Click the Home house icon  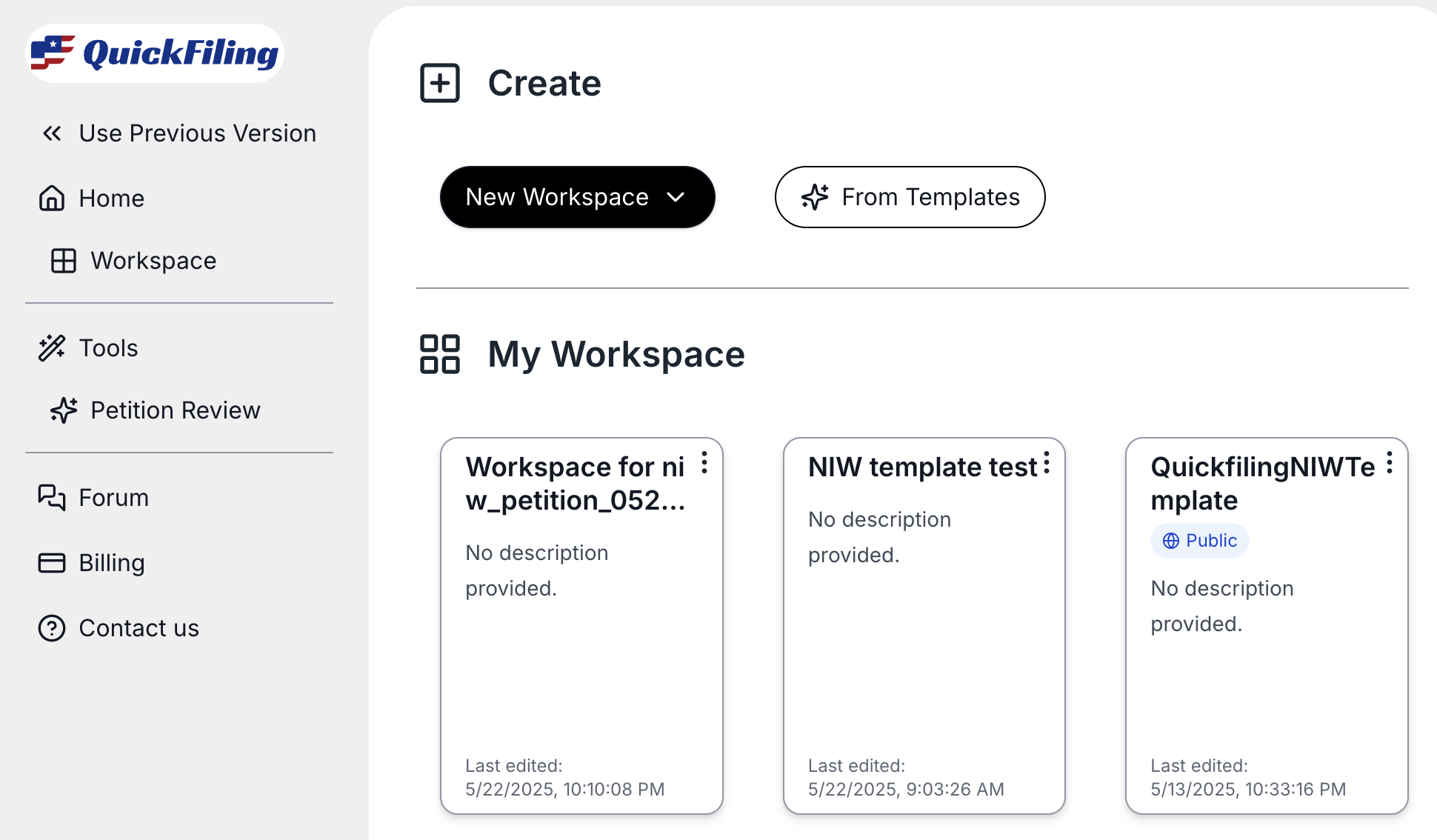click(52, 199)
